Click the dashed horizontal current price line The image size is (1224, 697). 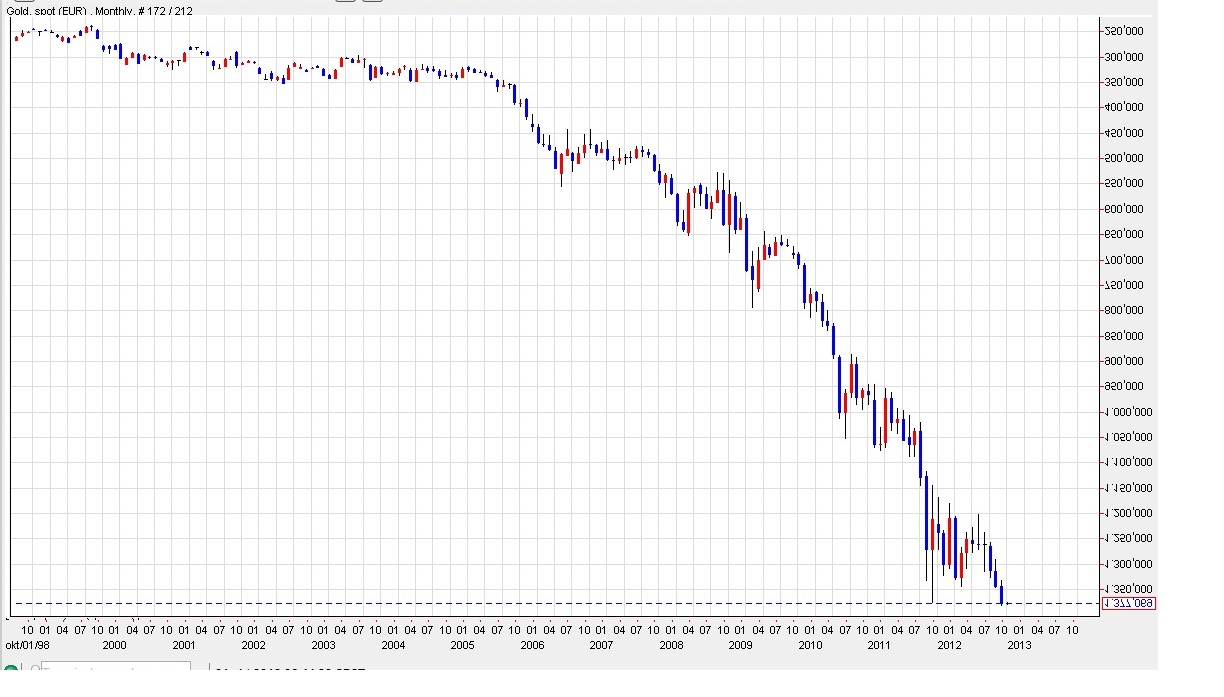tap(500, 603)
